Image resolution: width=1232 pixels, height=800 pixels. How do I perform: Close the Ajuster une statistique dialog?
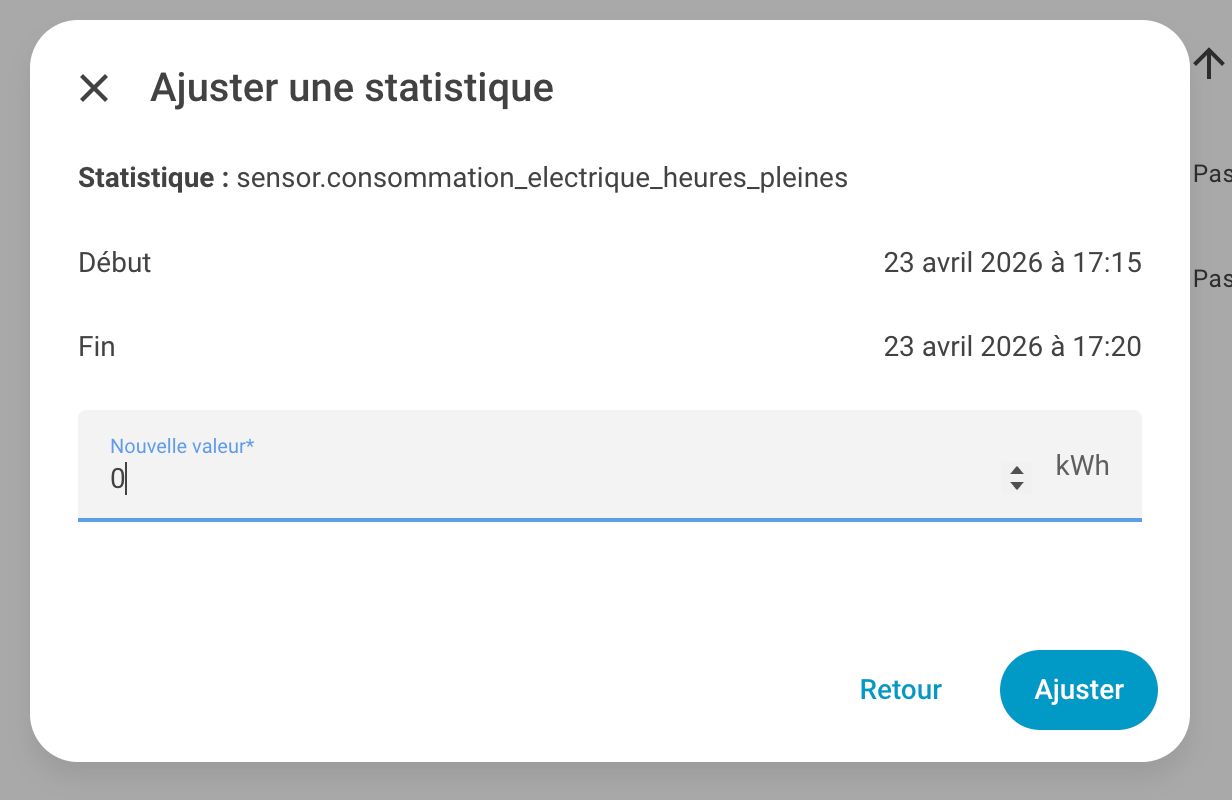[x=94, y=88]
